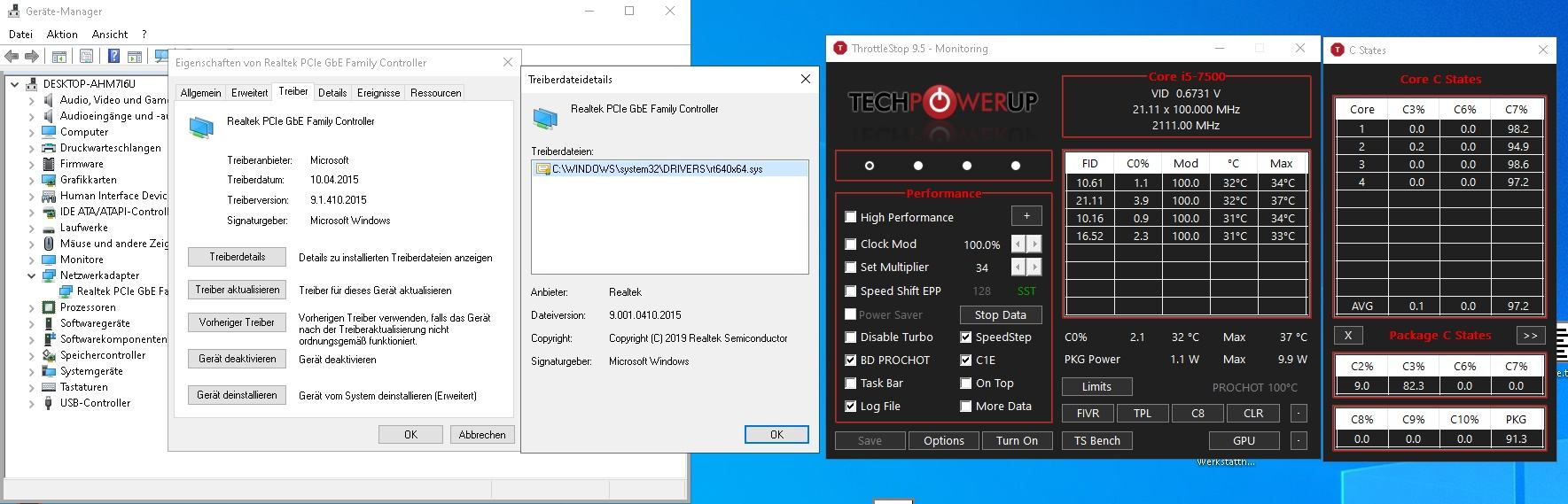The image size is (1568, 504).
Task: Open the properties sheet toolbar icon
Action: pos(86,57)
